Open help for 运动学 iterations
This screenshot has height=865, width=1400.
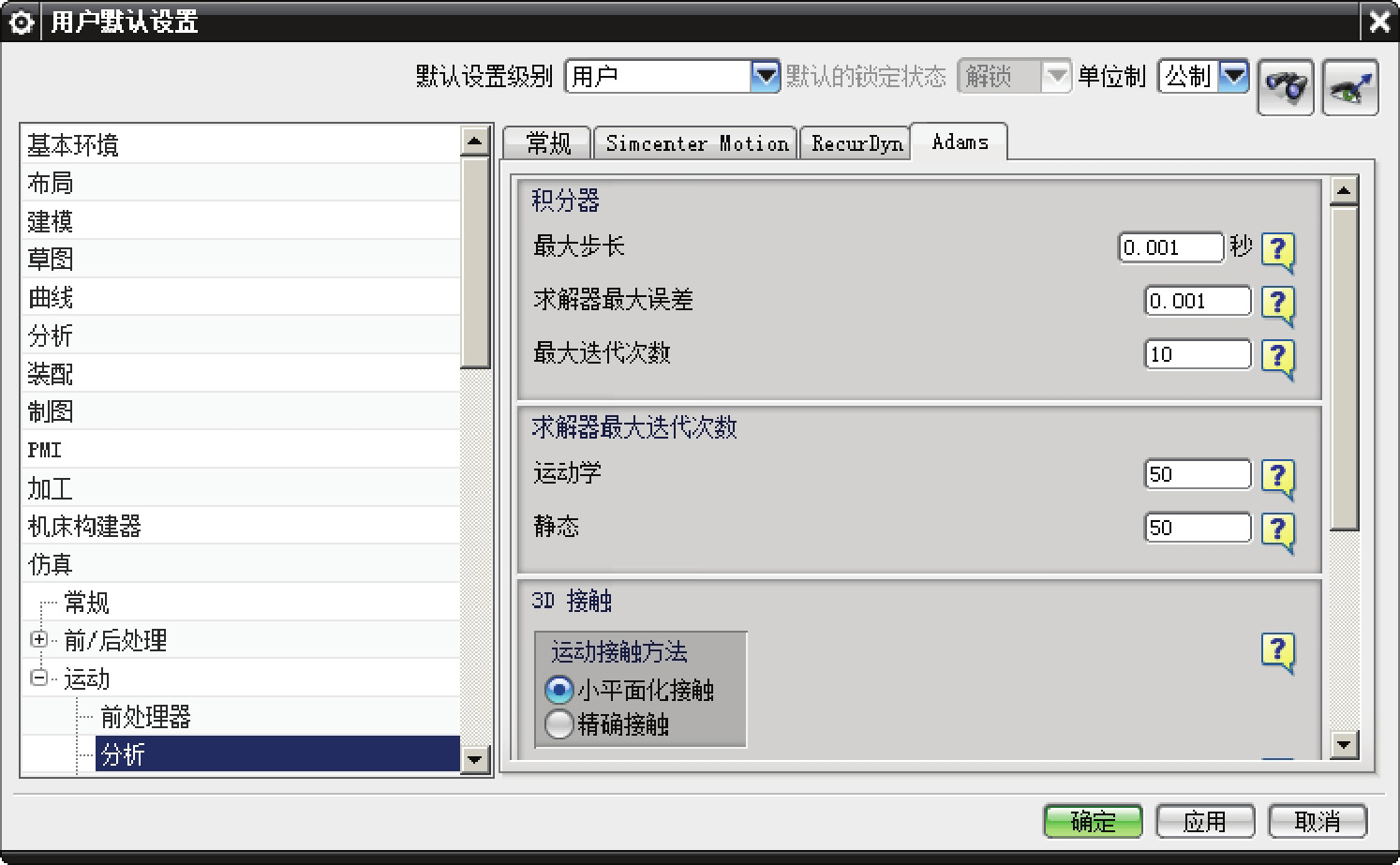click(x=1278, y=476)
